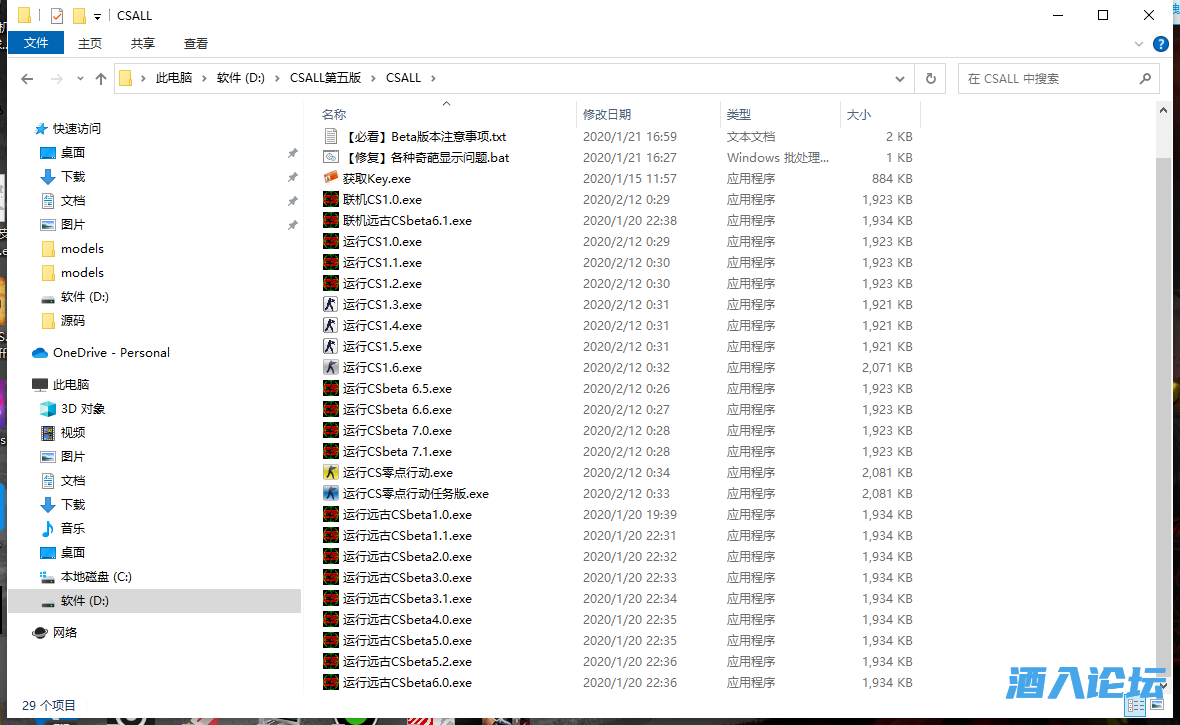Go back to the previous folder
The height and width of the screenshot is (725, 1180).
click(27, 78)
